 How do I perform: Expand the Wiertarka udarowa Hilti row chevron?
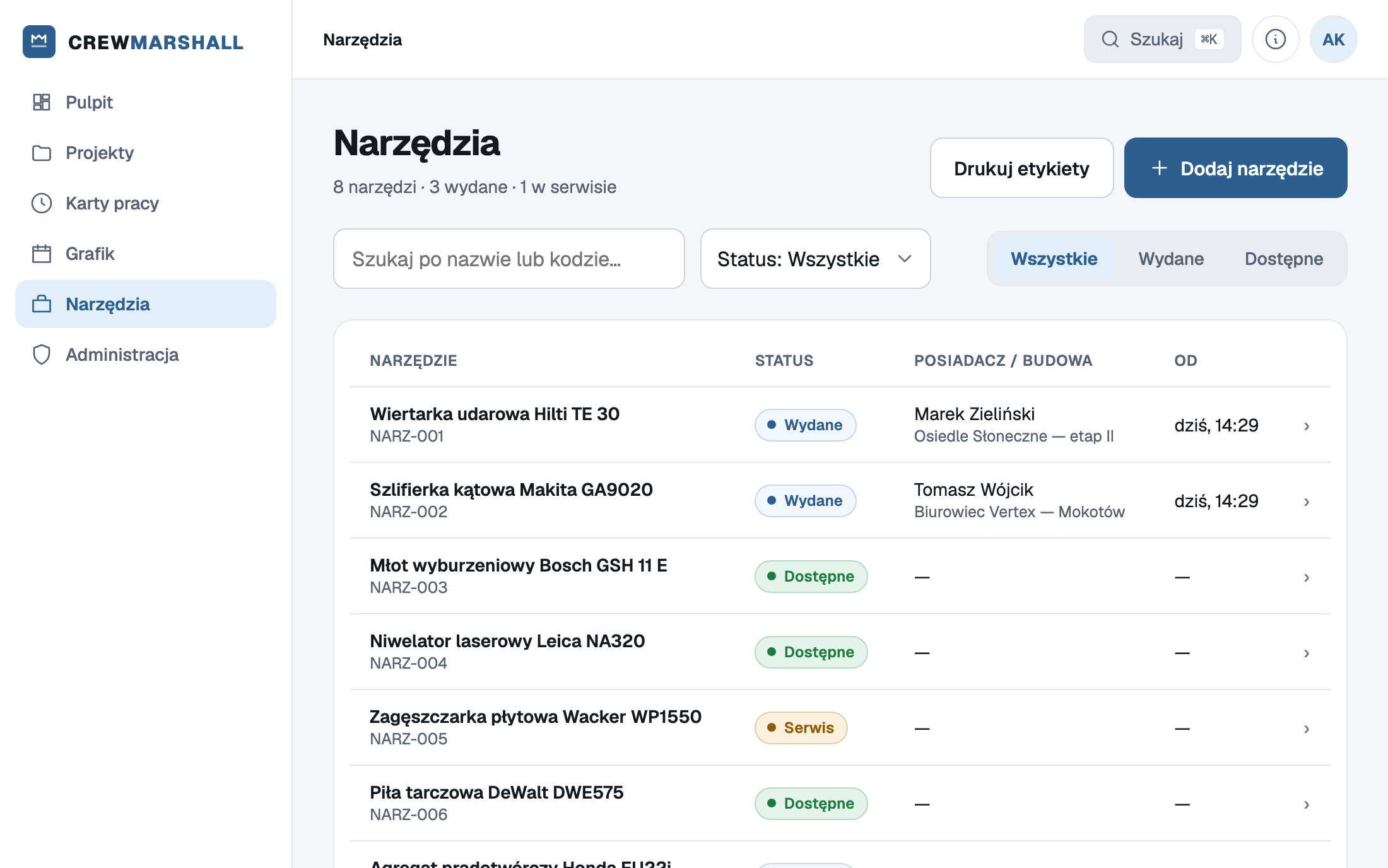[1307, 426]
